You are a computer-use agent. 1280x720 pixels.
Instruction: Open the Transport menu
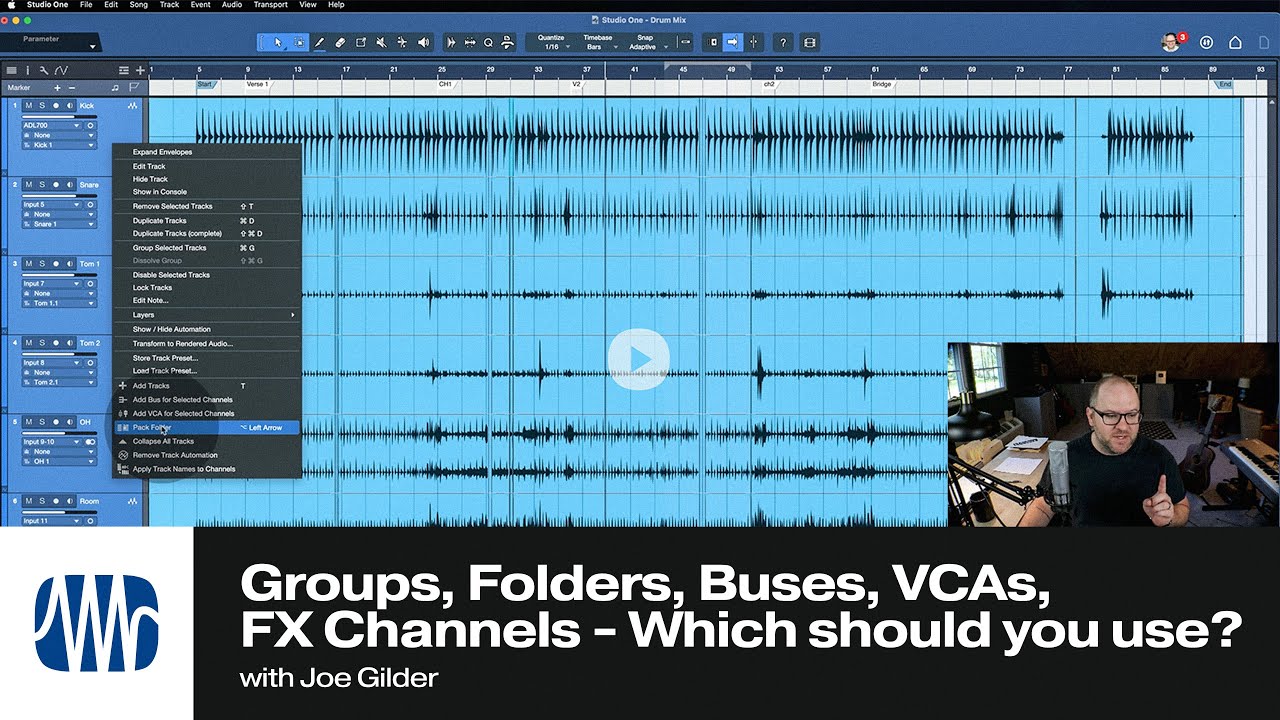pos(270,5)
